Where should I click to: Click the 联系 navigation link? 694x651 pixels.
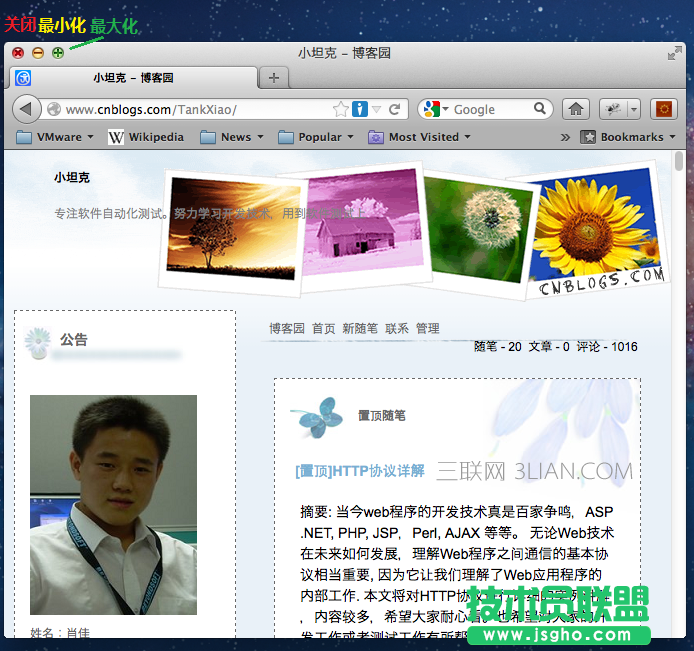397,328
